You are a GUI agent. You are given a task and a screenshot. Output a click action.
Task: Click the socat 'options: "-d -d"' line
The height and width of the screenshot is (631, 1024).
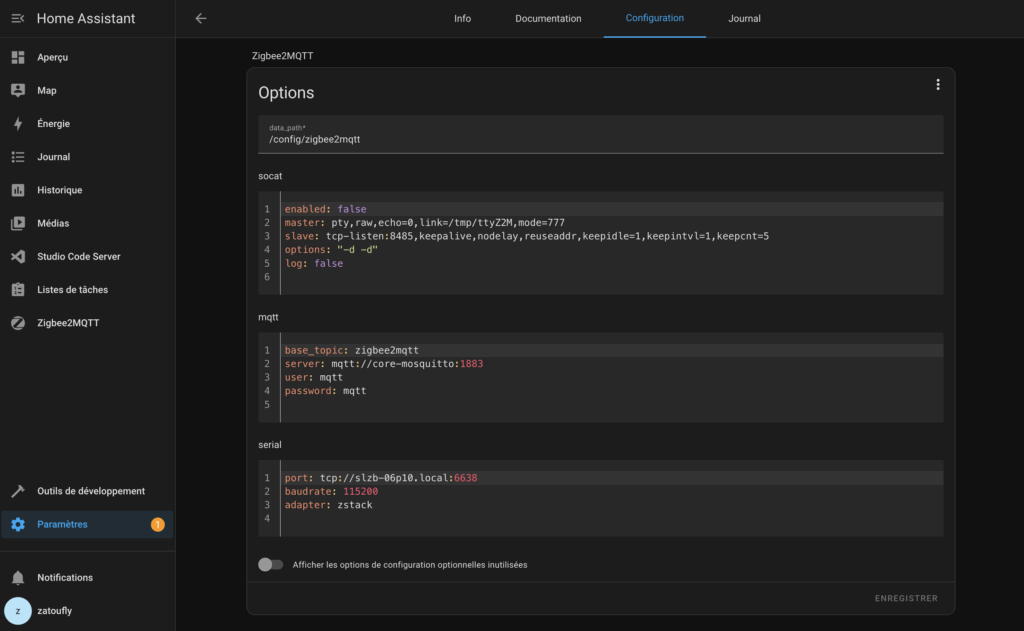coord(612,250)
